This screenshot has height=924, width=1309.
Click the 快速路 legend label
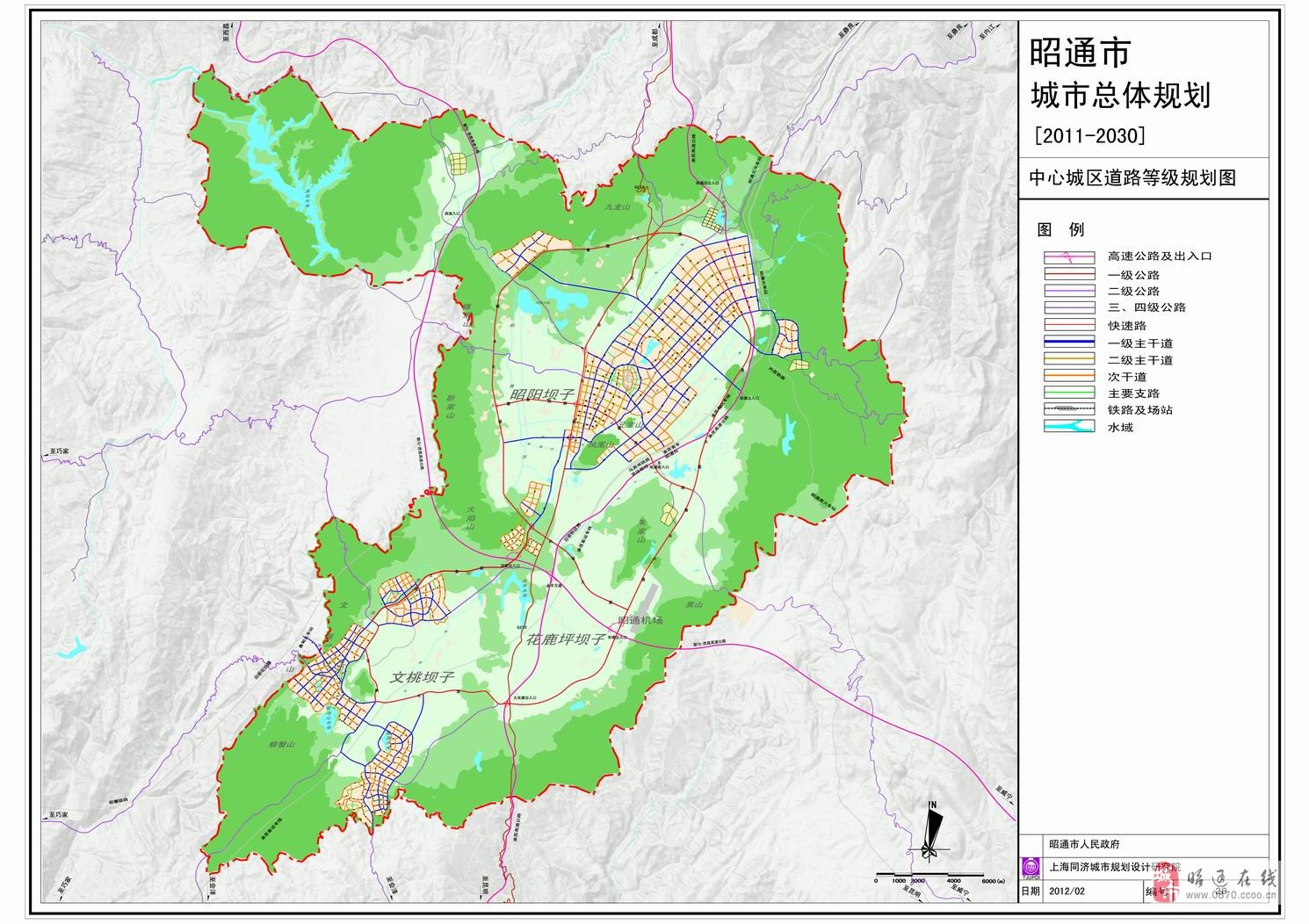tap(1127, 326)
